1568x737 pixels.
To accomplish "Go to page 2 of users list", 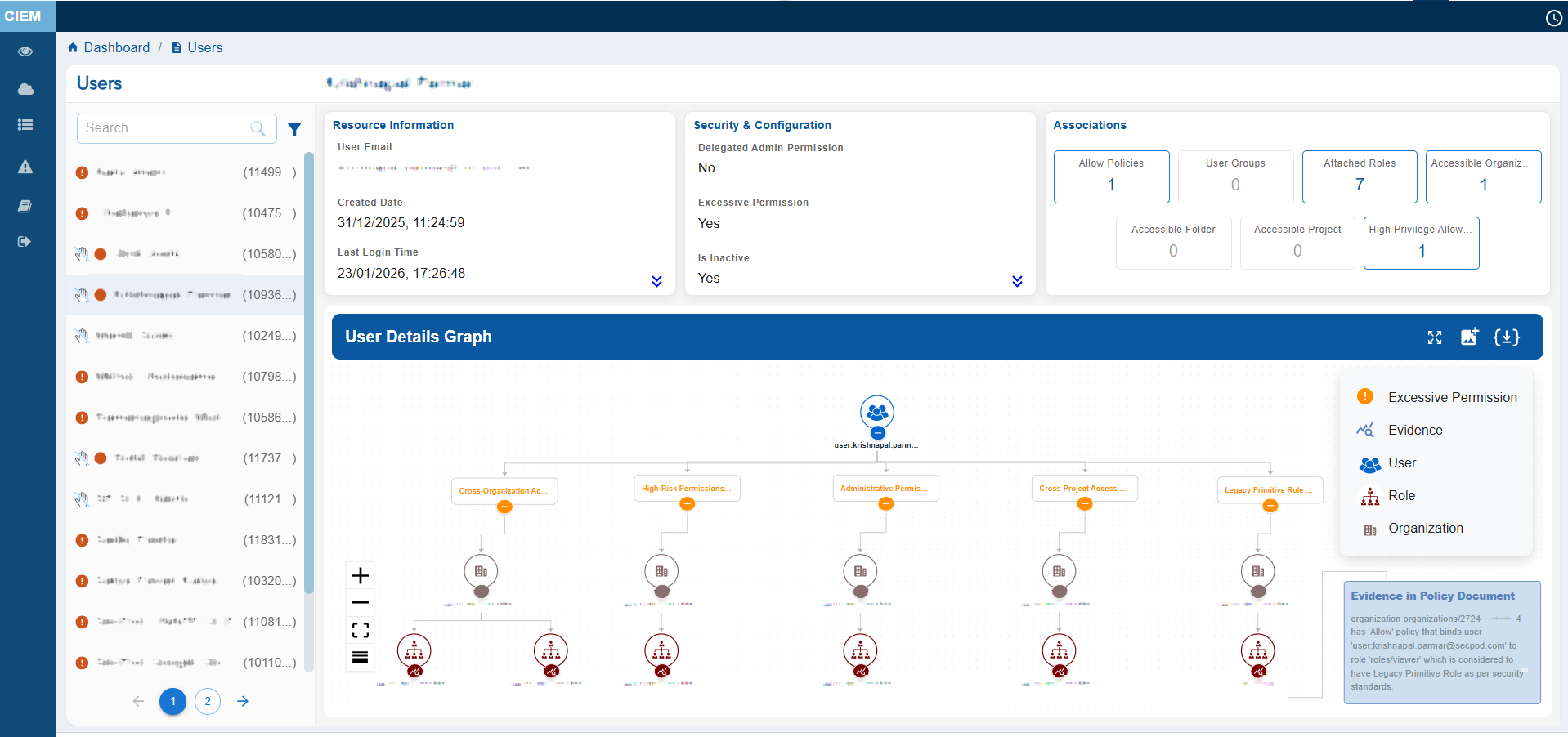I will click(x=208, y=701).
